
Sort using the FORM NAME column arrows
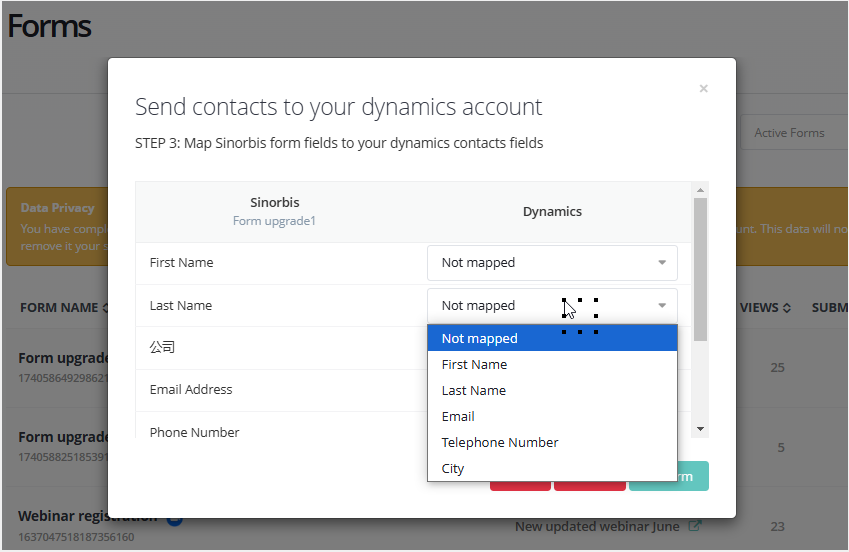105,308
